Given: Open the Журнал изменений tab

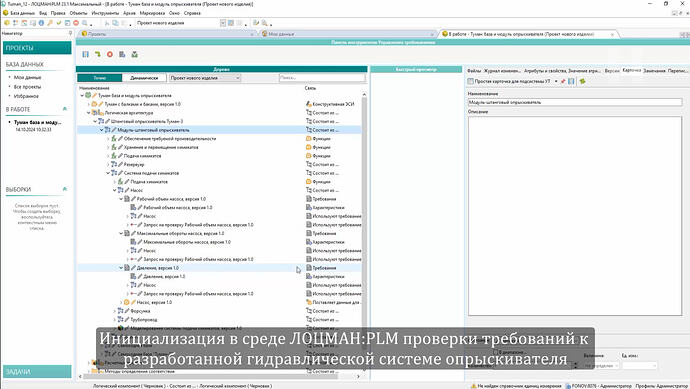Looking at the screenshot, I should click(502, 71).
